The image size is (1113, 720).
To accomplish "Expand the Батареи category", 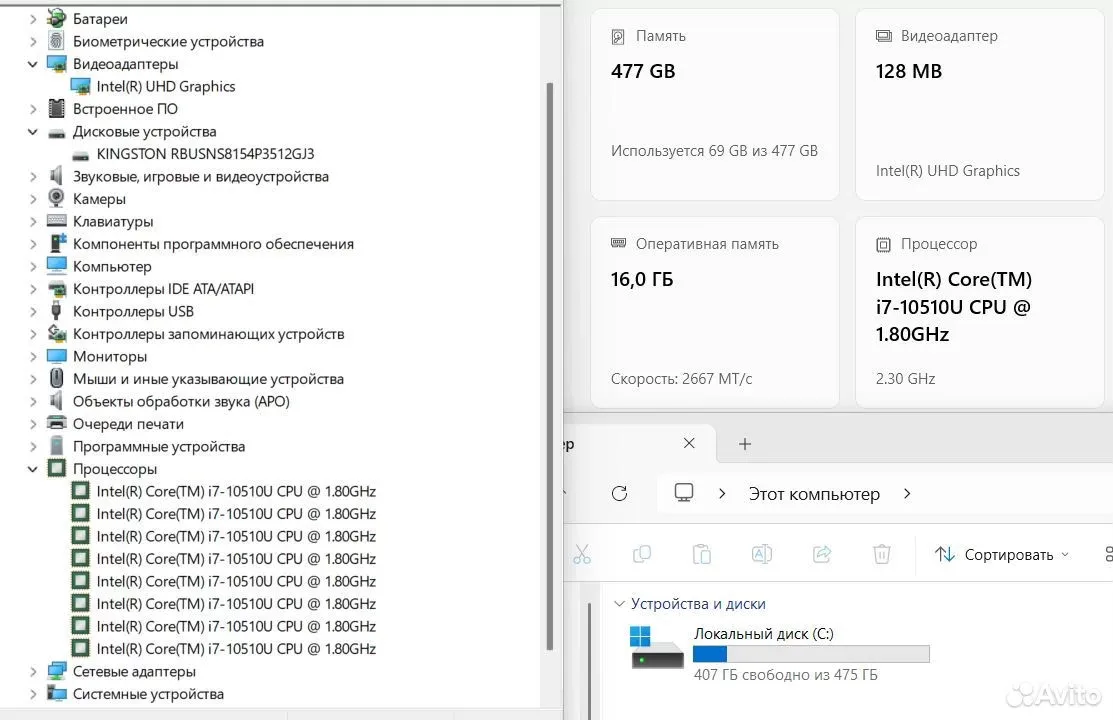I will 33,19.
